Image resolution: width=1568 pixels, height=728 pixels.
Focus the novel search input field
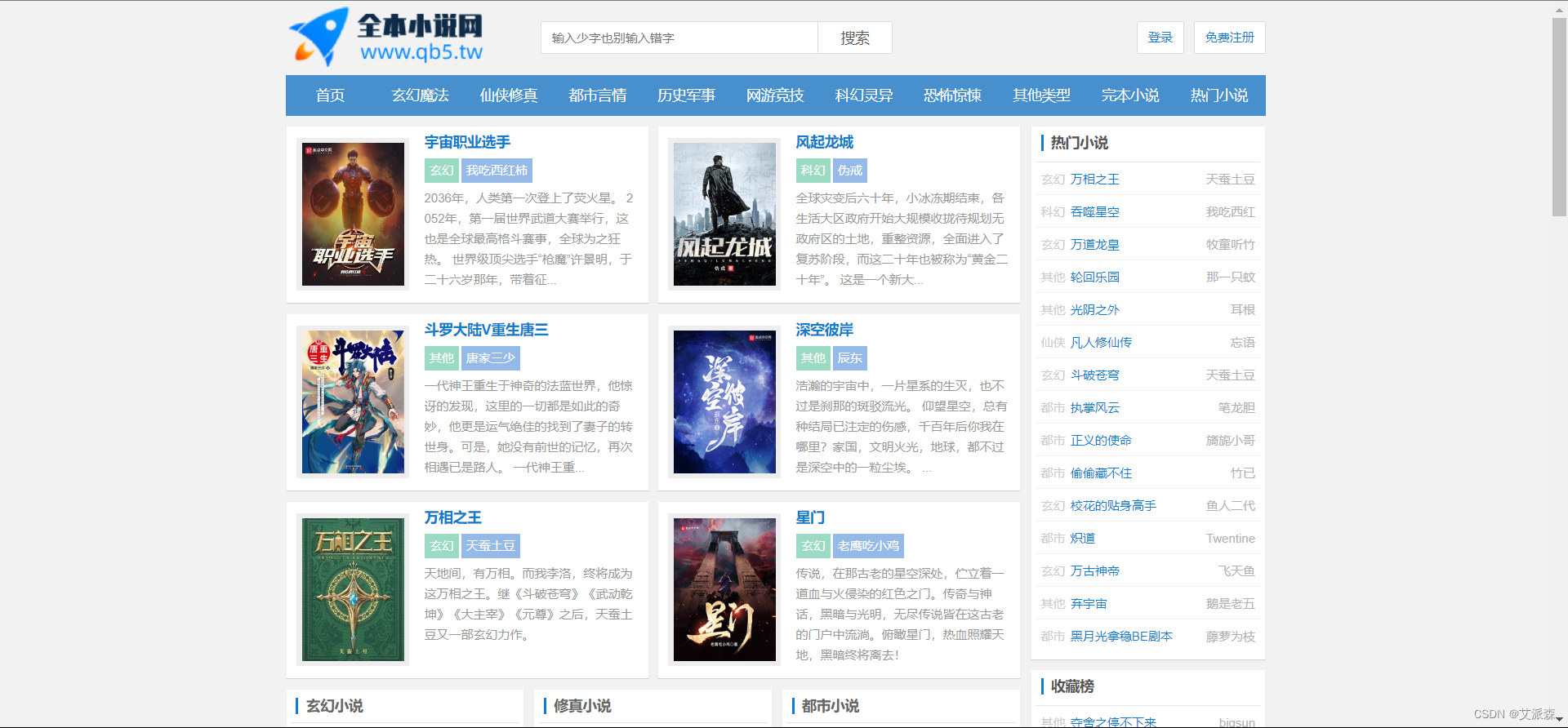(679, 38)
